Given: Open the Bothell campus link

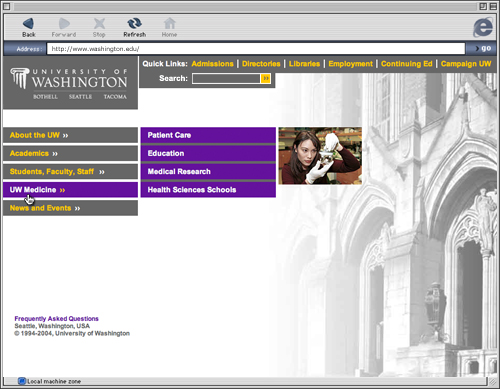Looking at the screenshot, I should tap(45, 97).
